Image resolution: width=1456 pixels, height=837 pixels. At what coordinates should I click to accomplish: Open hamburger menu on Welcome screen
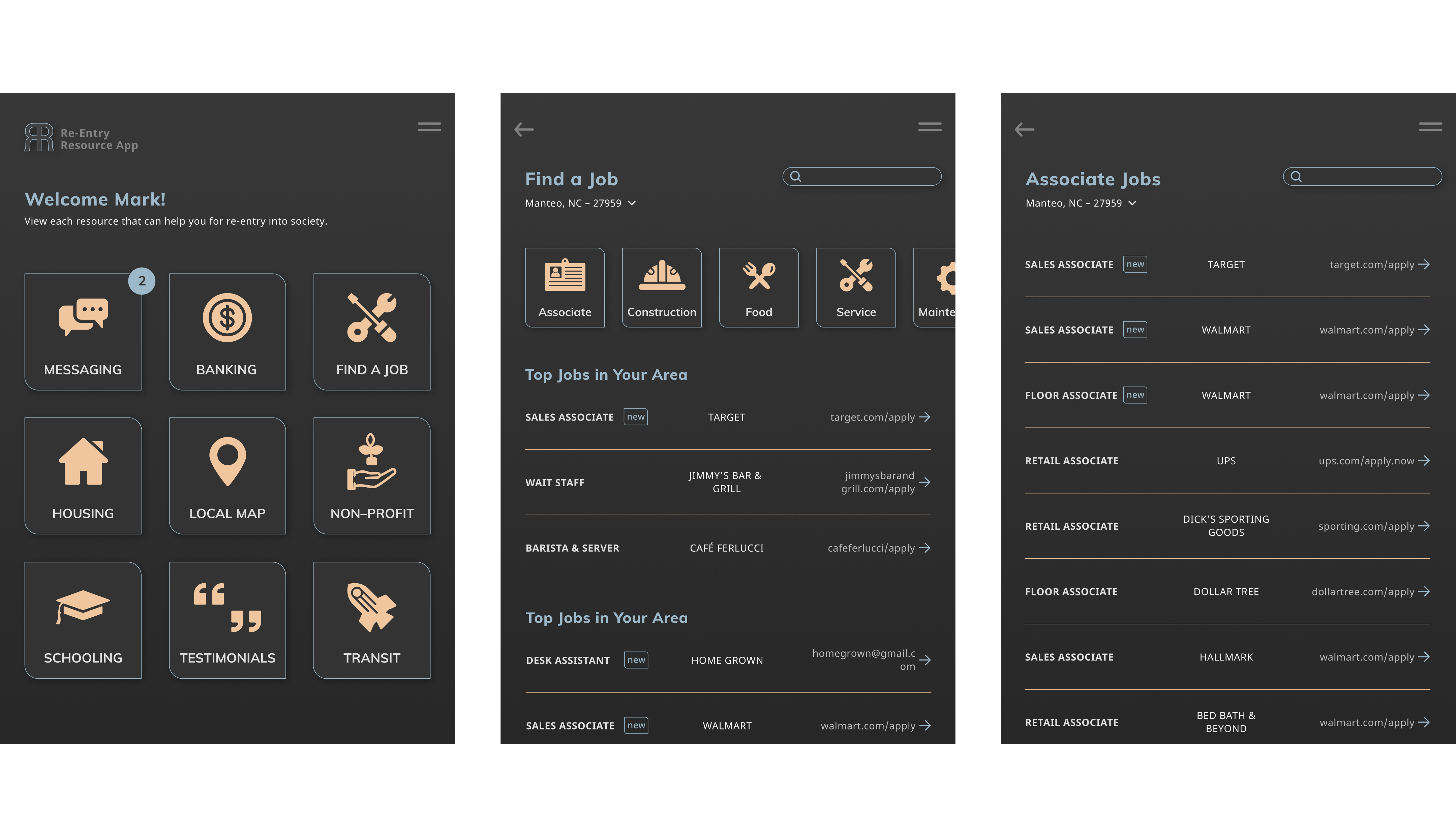pos(429,126)
